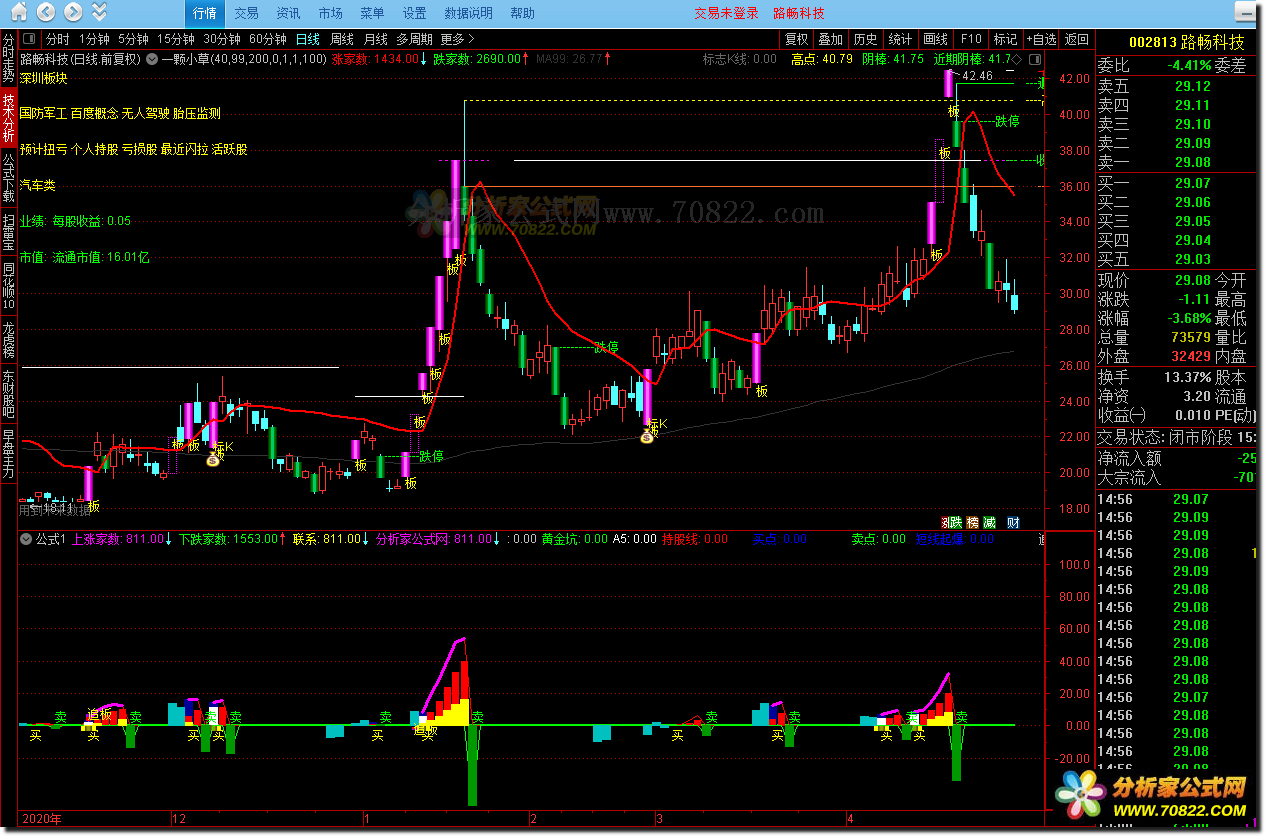Open 扫雷宝 sidebar tab
Image resolution: width=1266 pixels, height=836 pixels.
tap(9, 231)
